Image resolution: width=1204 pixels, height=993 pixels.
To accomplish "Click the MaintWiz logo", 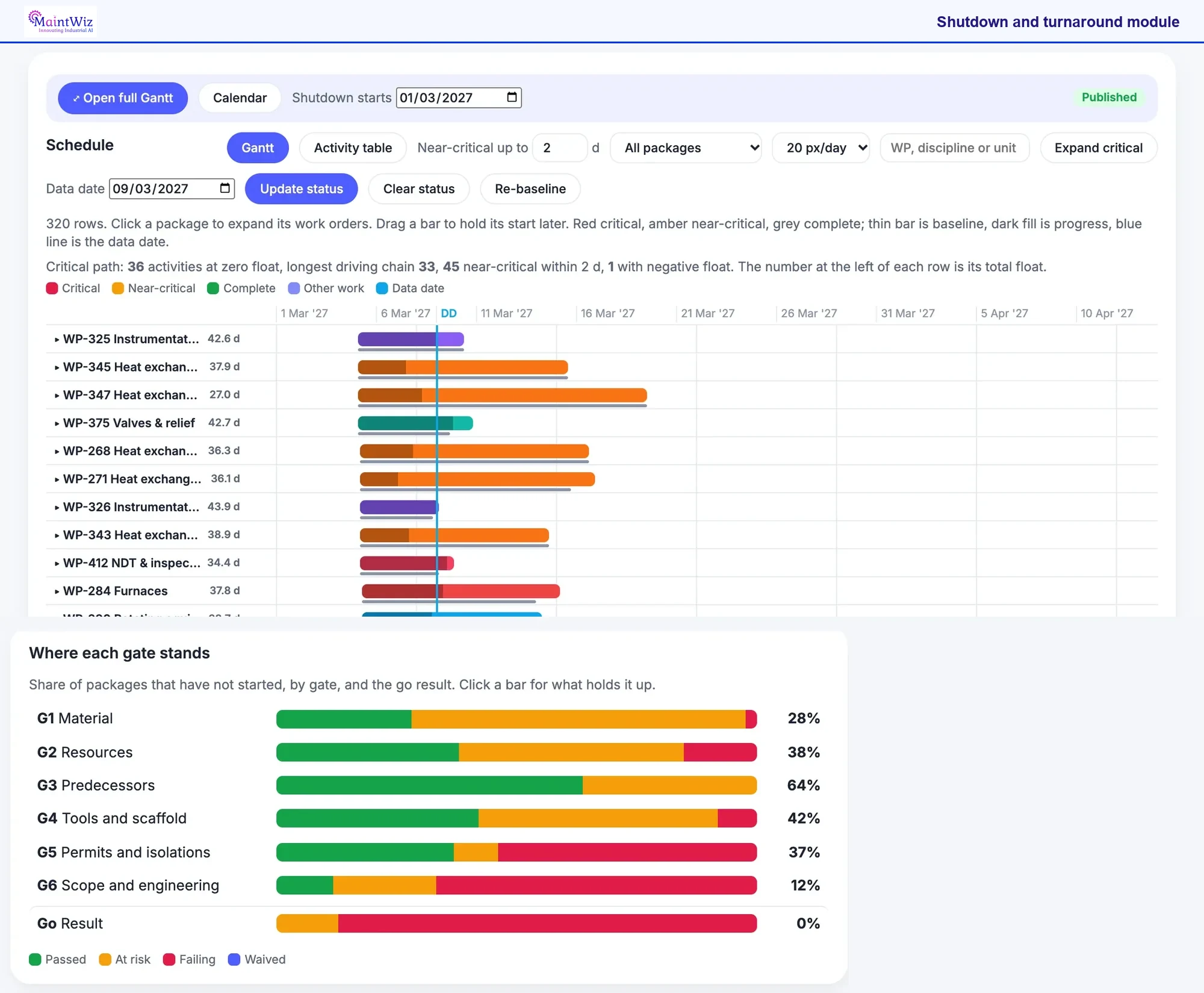I will (x=61, y=22).
